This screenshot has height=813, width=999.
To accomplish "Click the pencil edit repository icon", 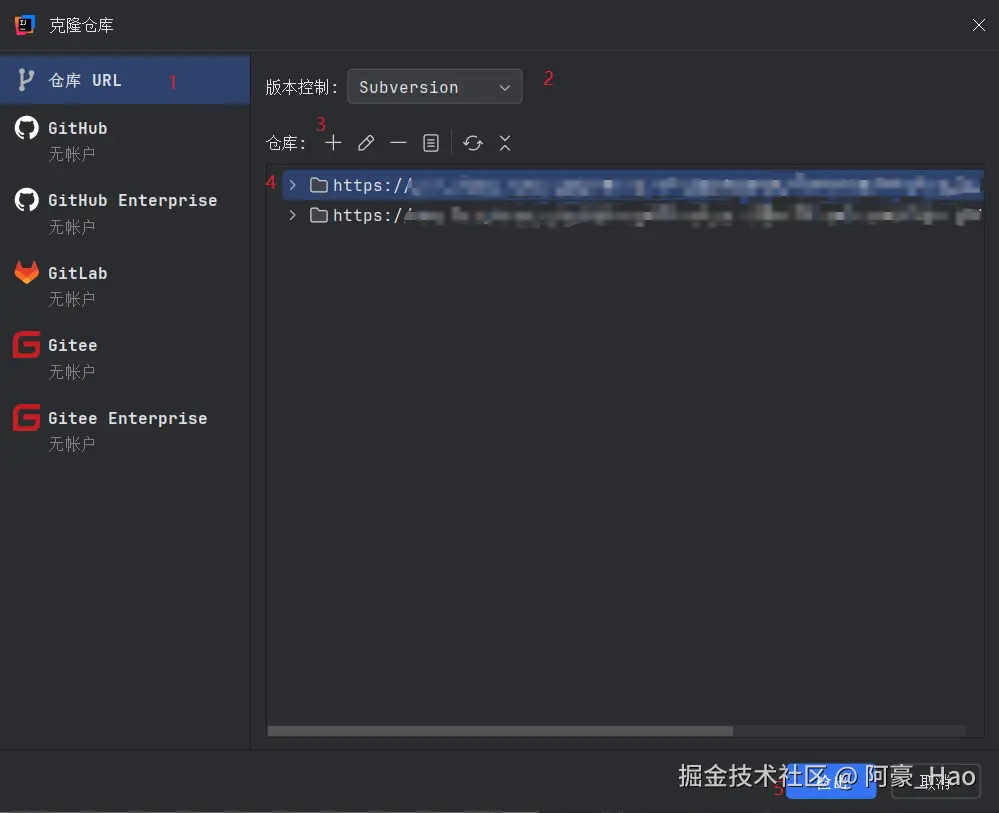I will click(x=366, y=143).
